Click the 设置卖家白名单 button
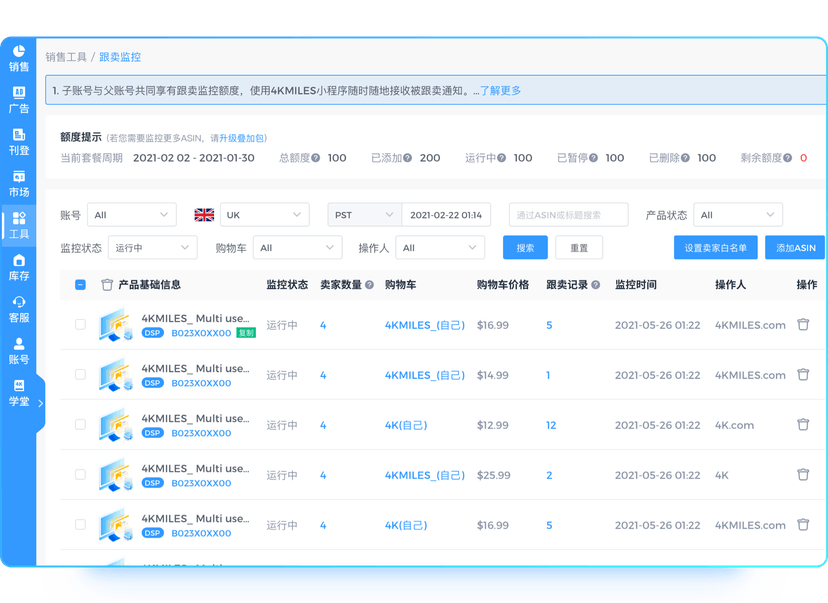The width and height of the screenshot is (828, 603). (716, 248)
